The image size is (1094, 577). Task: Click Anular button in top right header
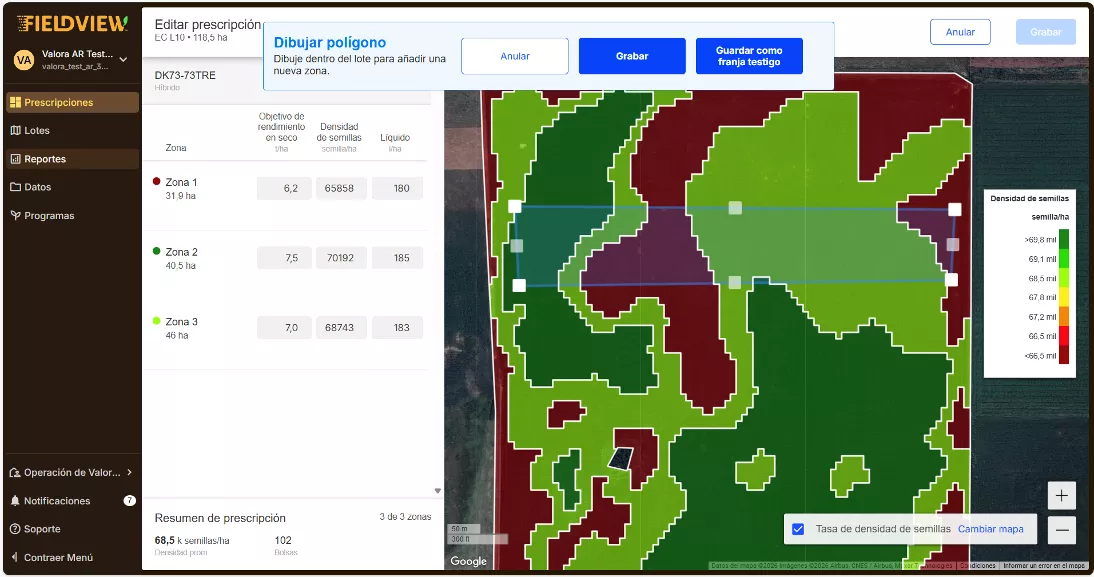point(959,32)
